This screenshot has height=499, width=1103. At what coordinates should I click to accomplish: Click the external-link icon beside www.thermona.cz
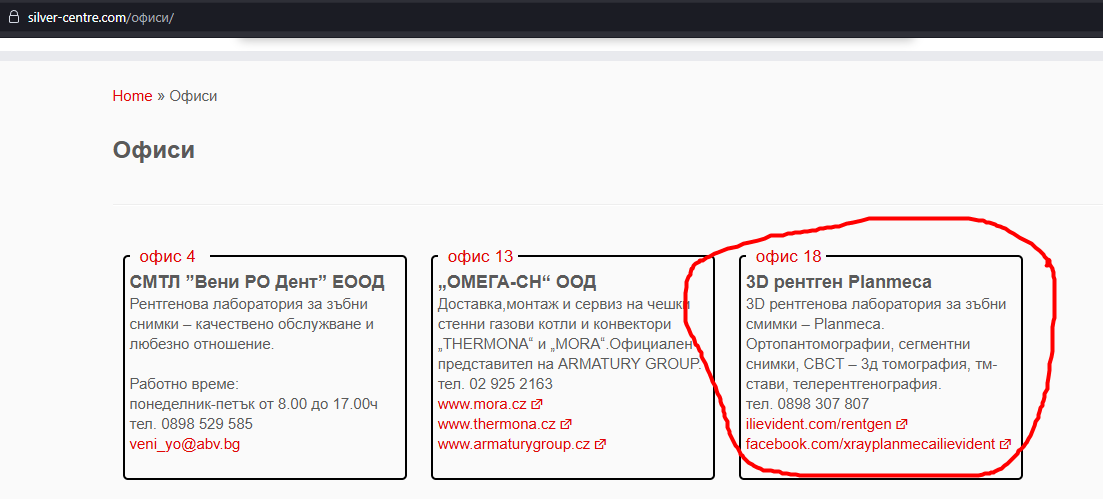[x=566, y=424]
